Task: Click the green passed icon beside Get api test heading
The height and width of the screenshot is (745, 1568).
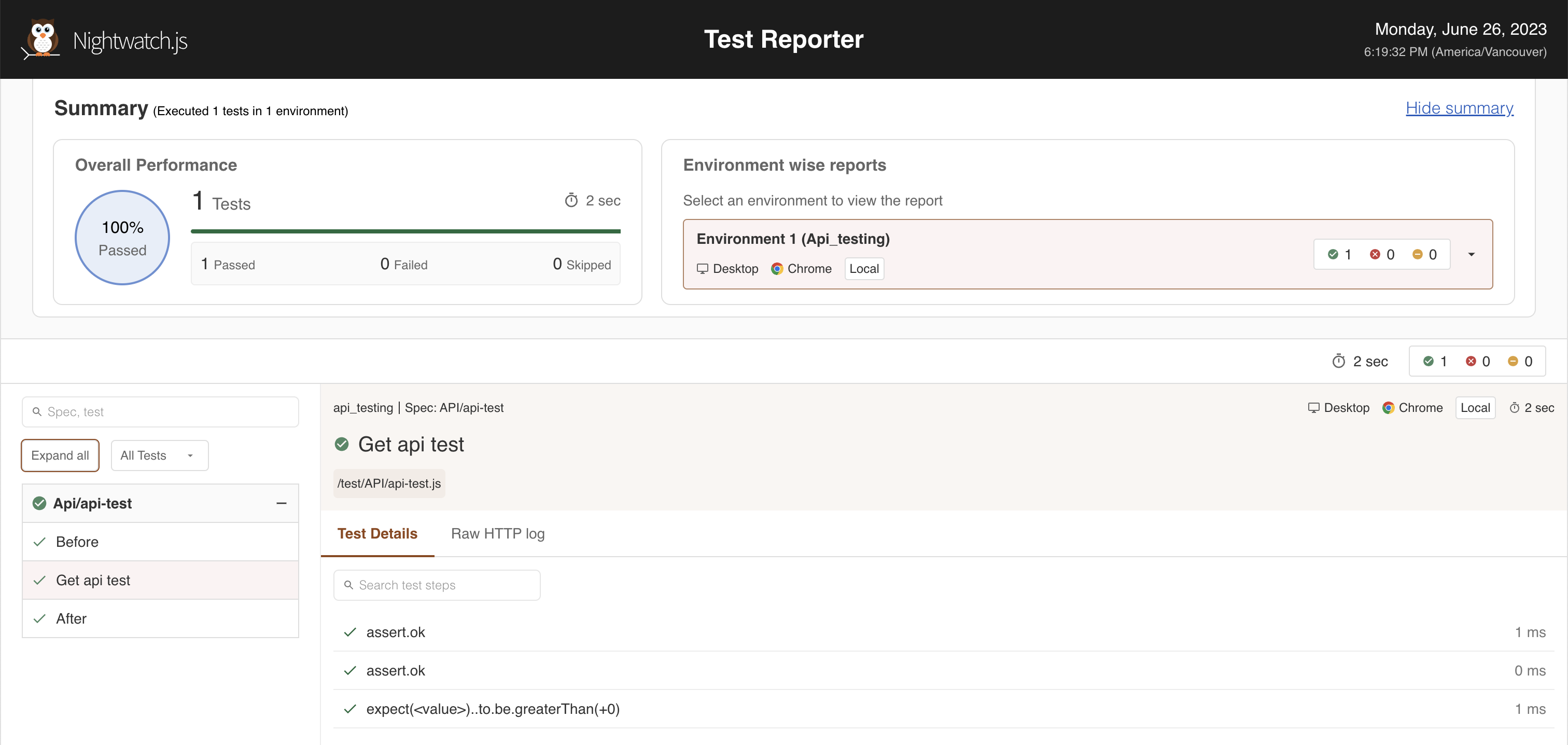Action: 342,444
